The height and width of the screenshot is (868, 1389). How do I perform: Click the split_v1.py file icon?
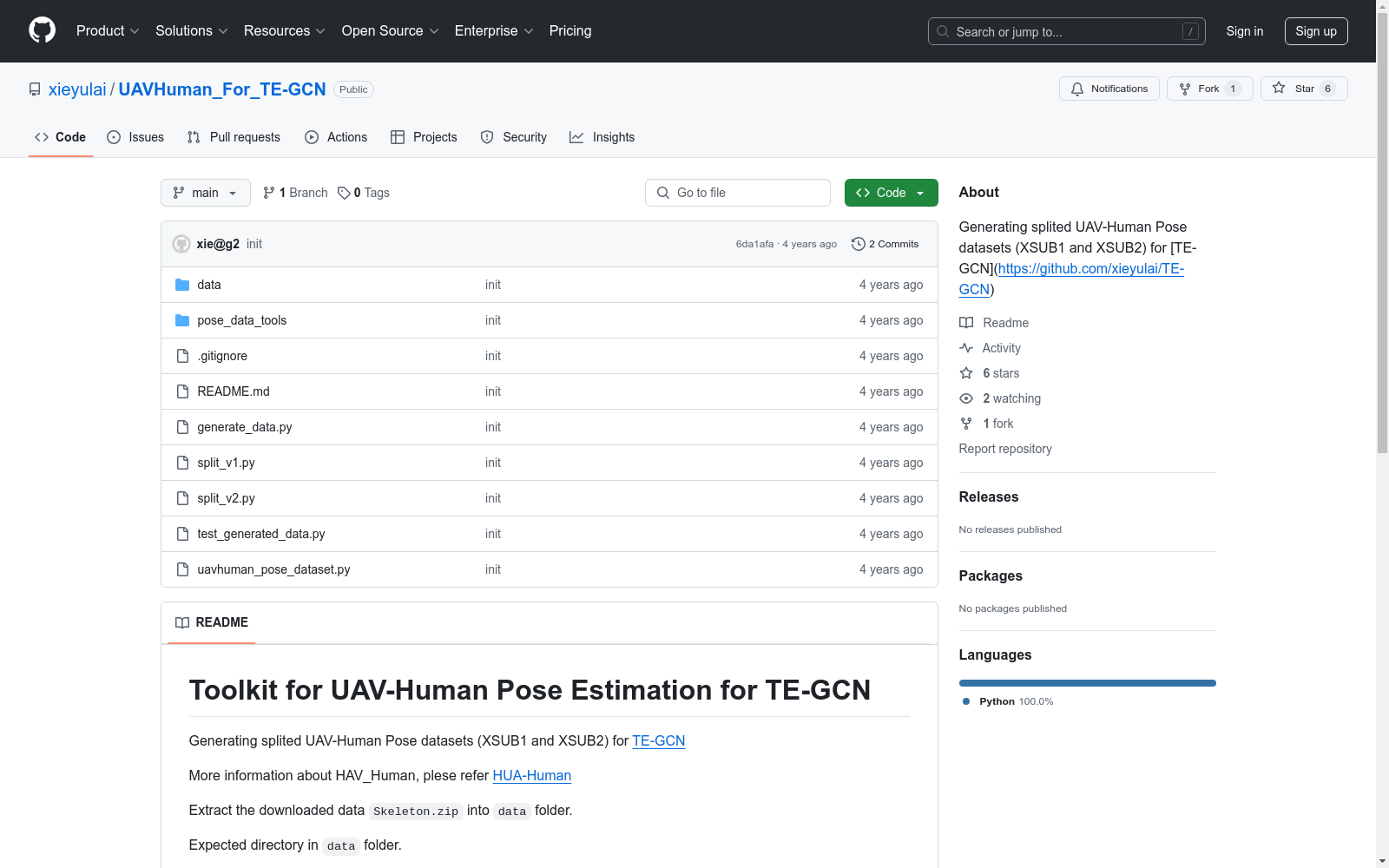(x=182, y=463)
